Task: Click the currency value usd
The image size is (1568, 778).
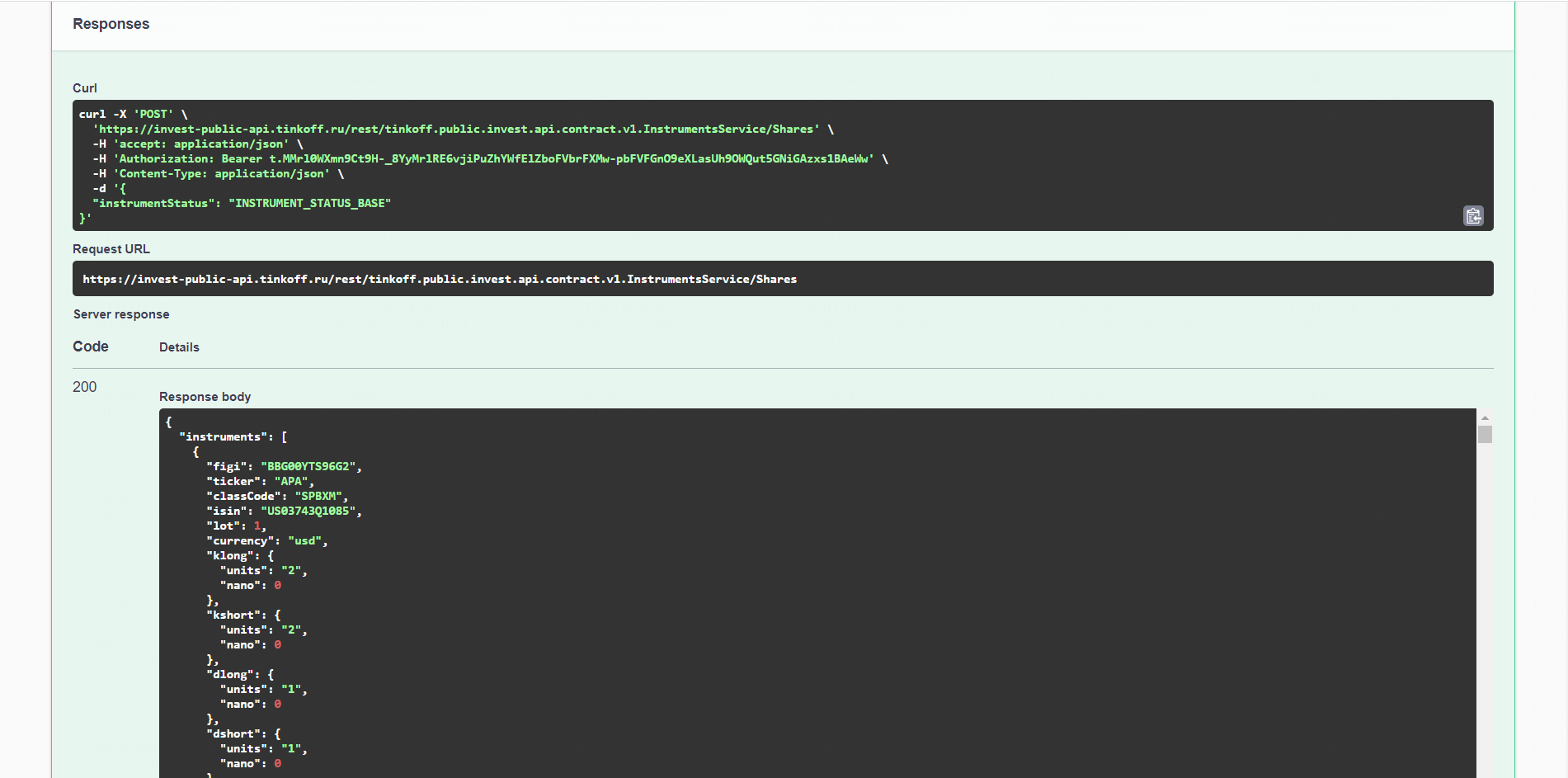Action: (304, 541)
